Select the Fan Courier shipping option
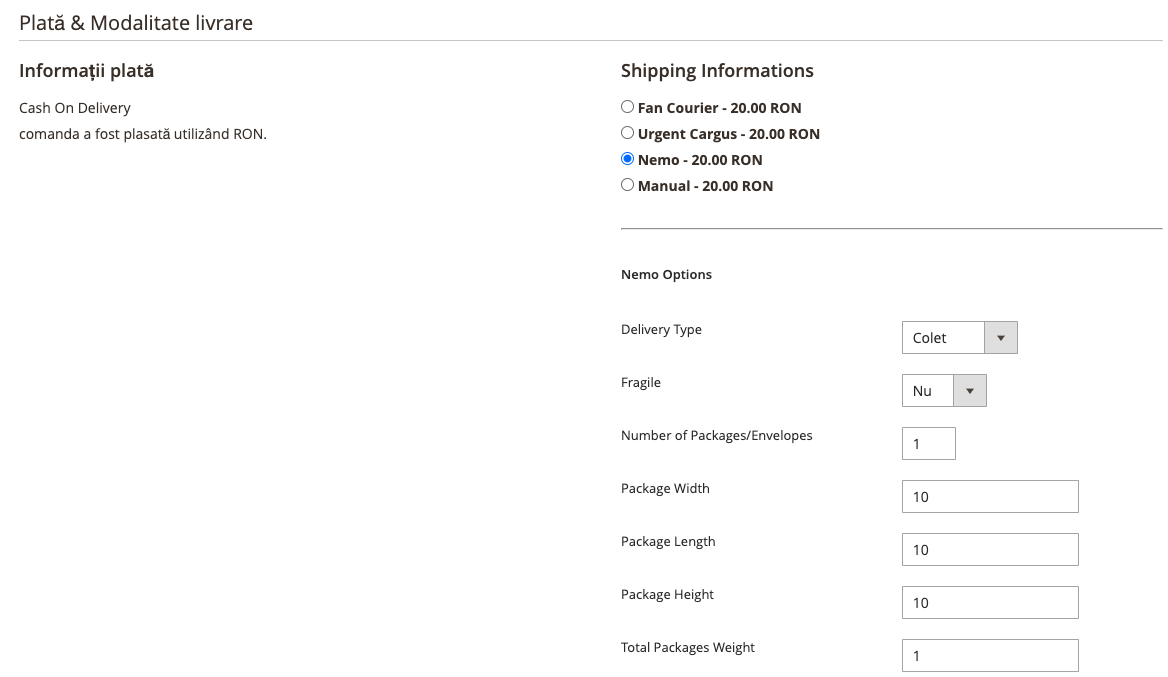 coord(627,107)
